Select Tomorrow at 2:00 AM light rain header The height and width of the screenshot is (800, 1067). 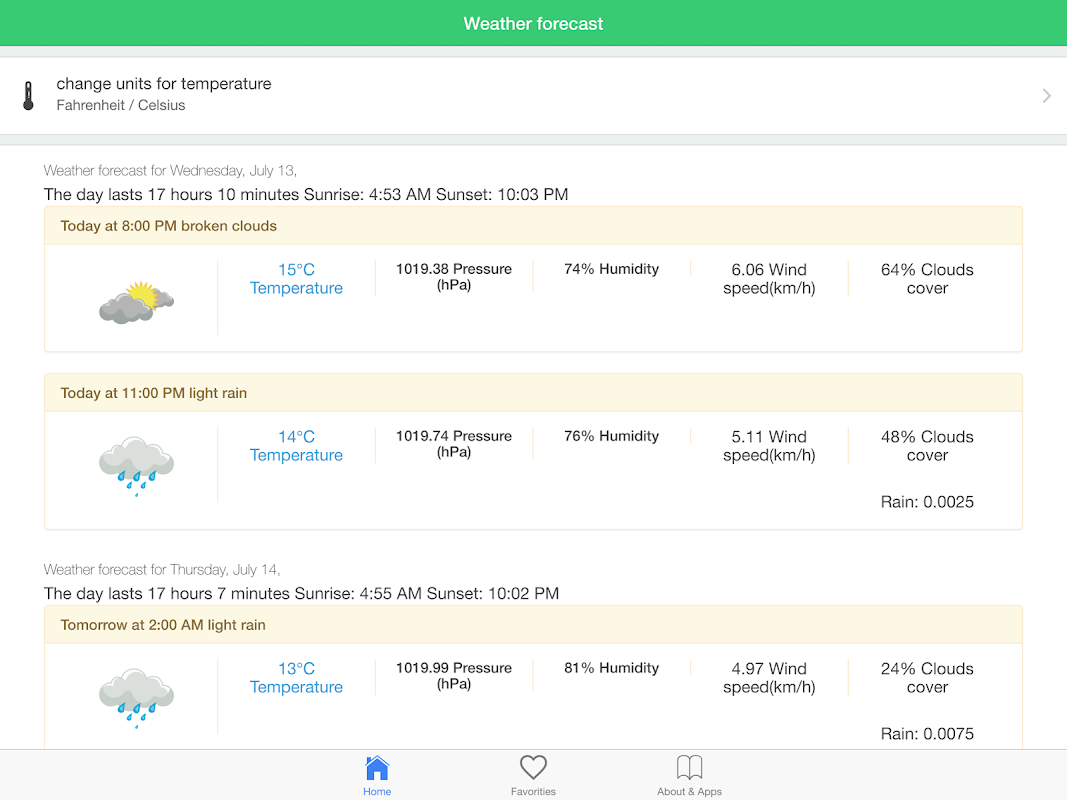pyautogui.click(x=163, y=625)
